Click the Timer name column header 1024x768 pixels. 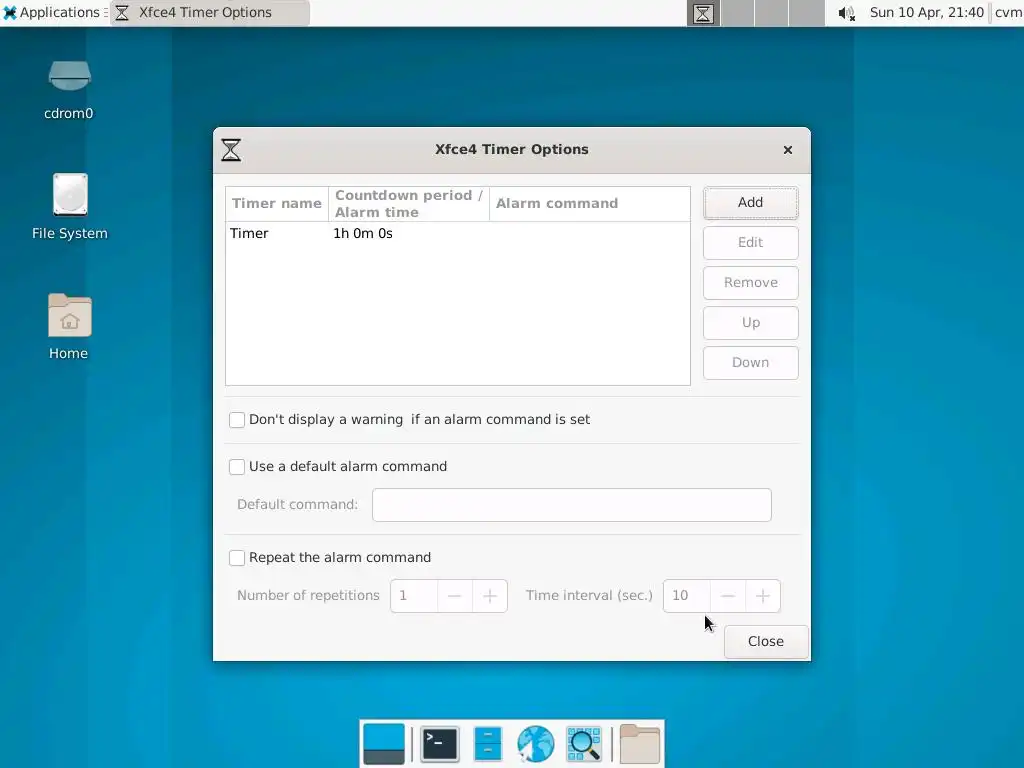(x=277, y=204)
